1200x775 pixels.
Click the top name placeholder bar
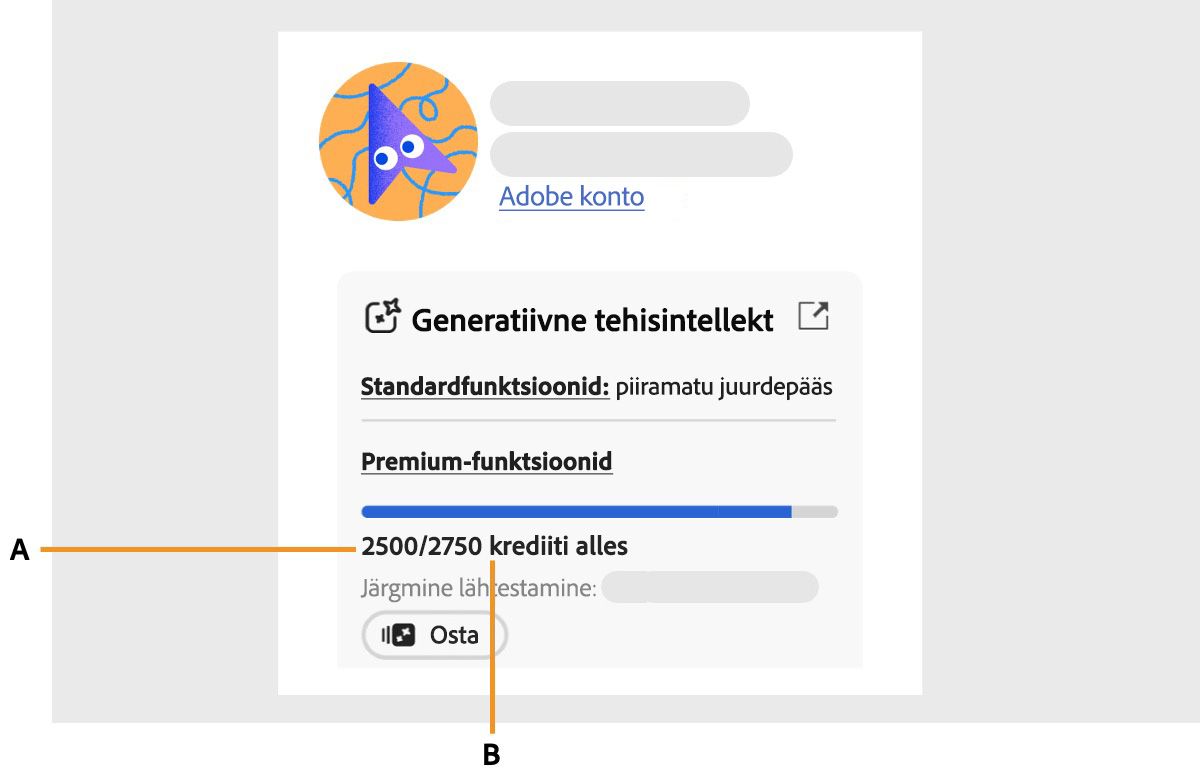(619, 102)
